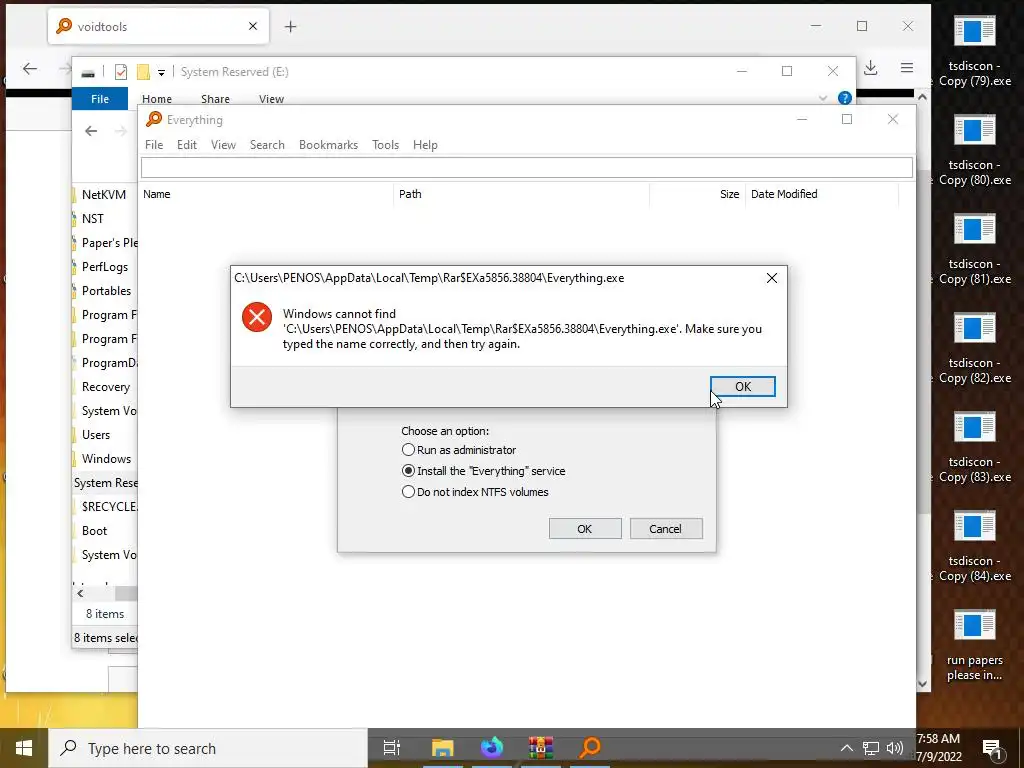Open run papers please desktop icon
Viewport: 1024px width, 768px height.
tap(974, 647)
